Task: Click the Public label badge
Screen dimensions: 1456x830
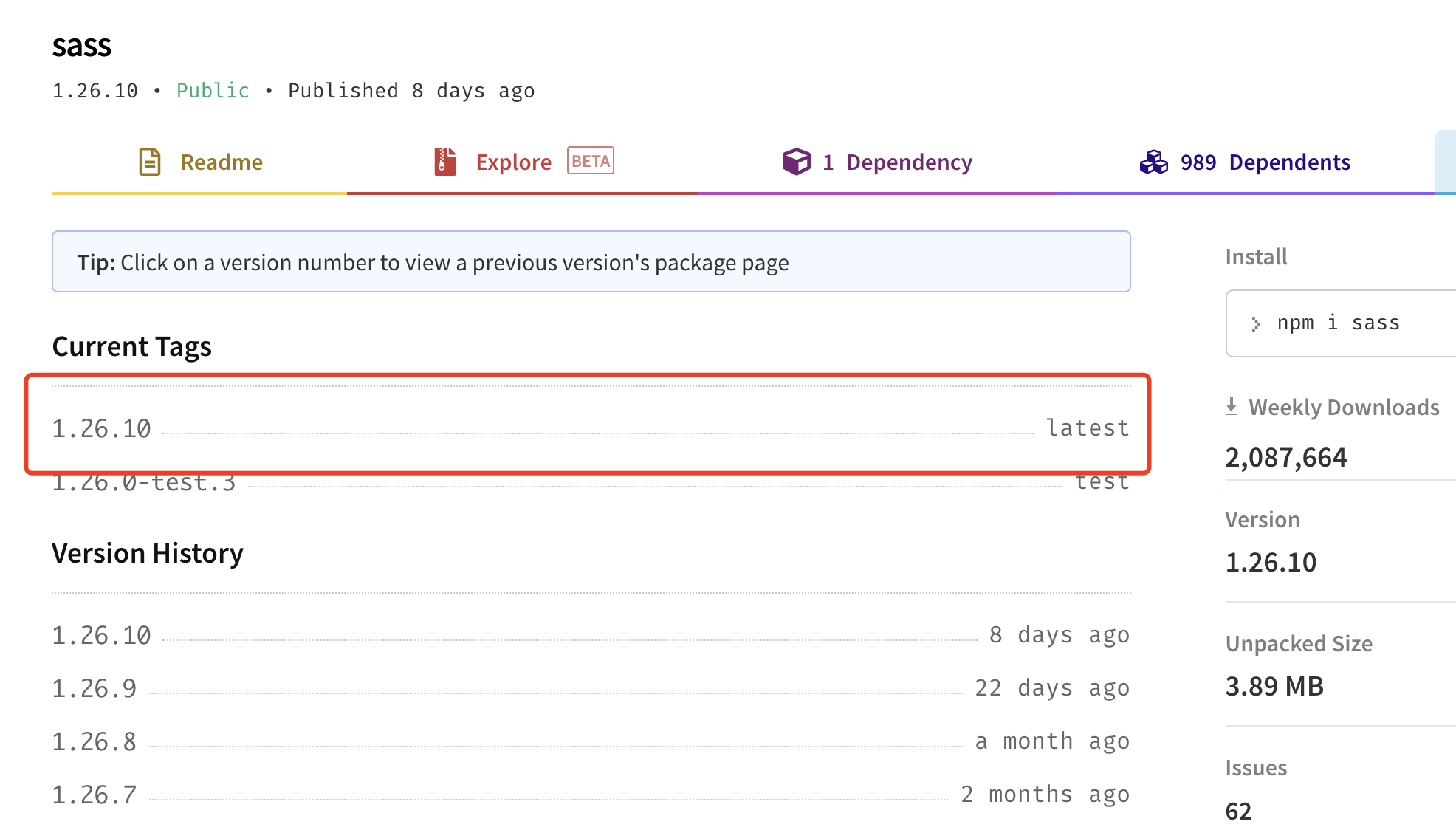Action: (x=212, y=90)
